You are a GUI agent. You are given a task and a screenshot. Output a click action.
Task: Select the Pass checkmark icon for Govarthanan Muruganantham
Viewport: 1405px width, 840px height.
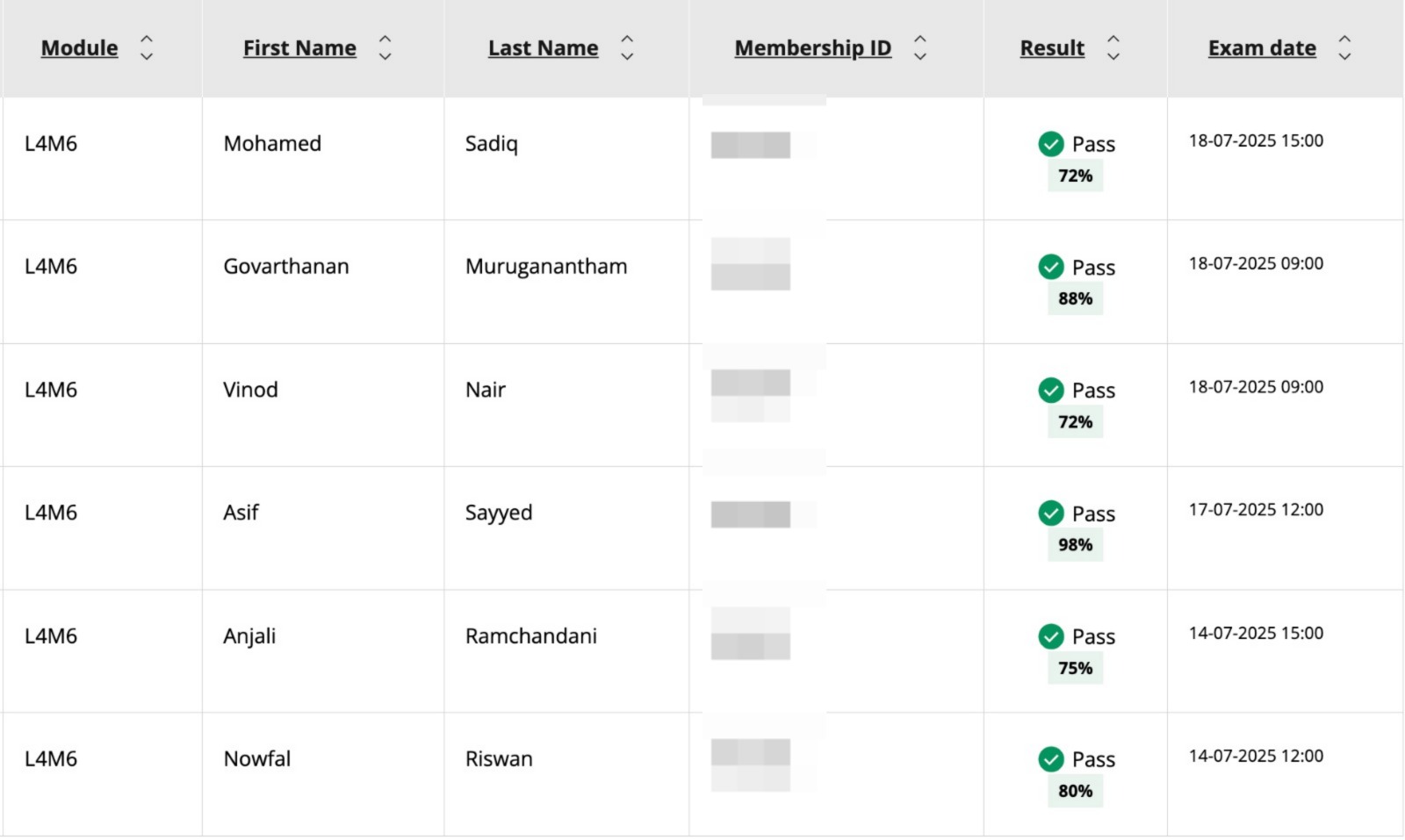coord(1050,267)
